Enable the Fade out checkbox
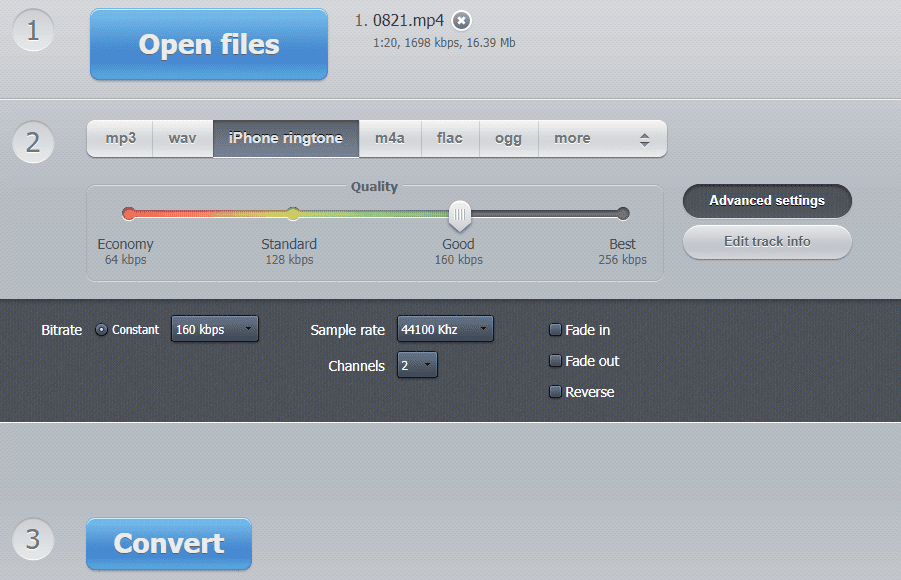 pyautogui.click(x=555, y=361)
